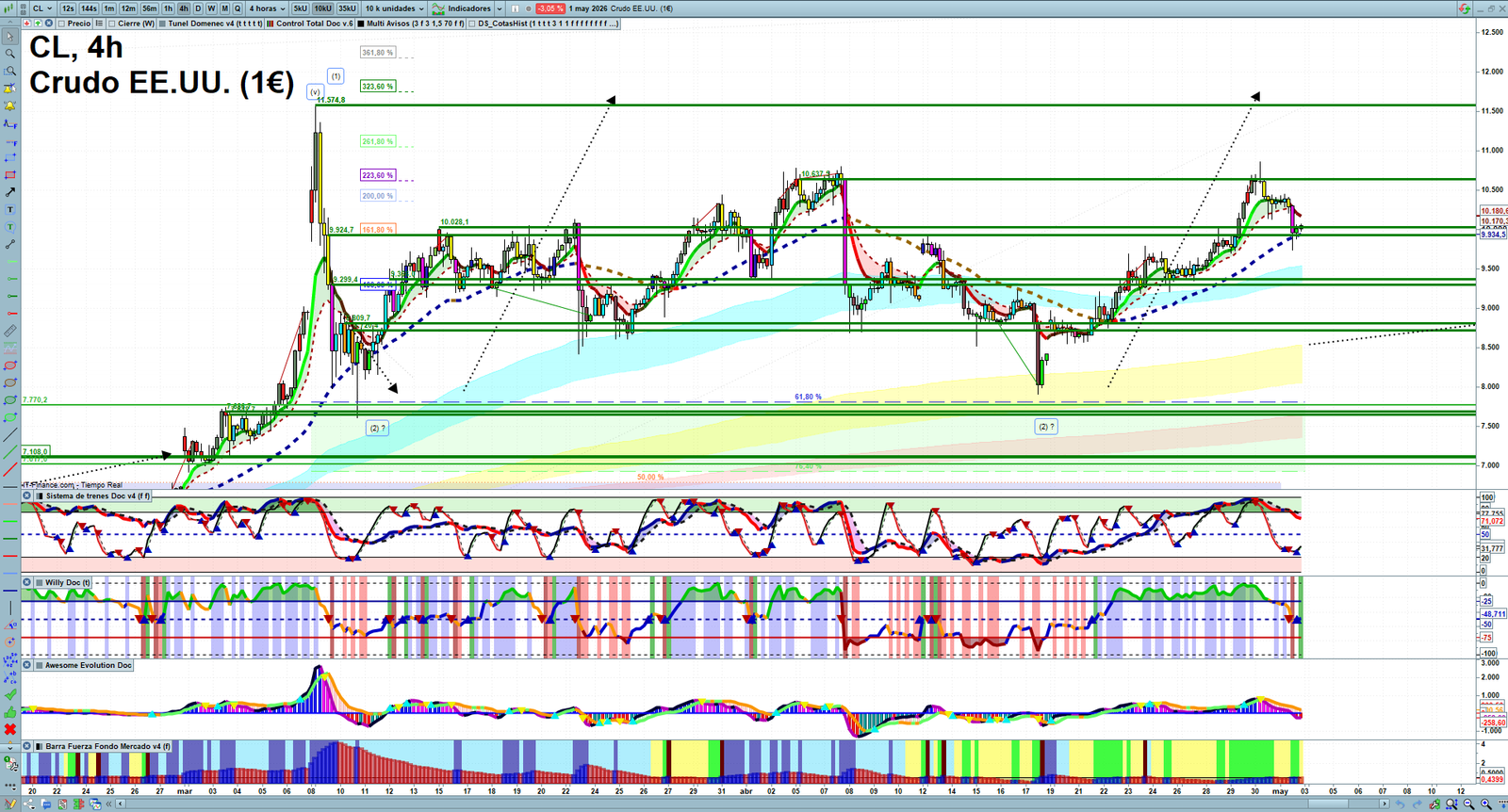Select the 10kU history units button

tap(322, 8)
